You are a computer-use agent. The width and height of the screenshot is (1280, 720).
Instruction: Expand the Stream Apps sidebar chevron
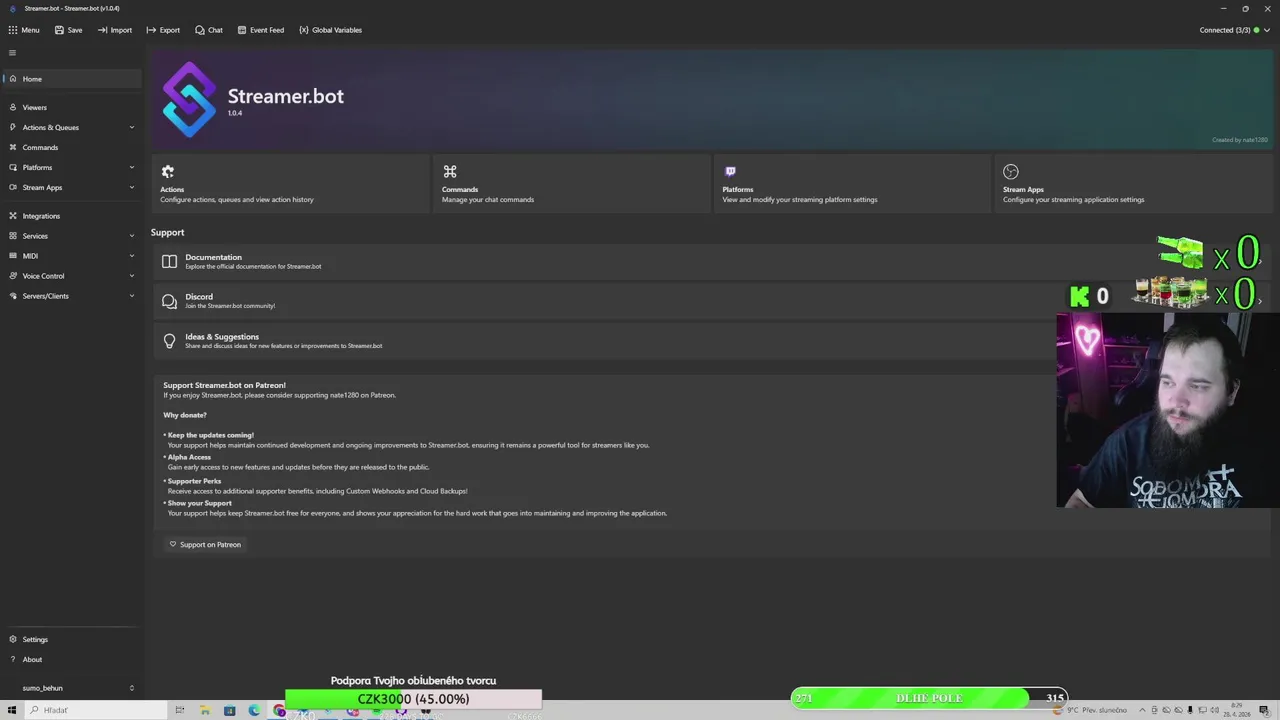pyautogui.click(x=131, y=187)
